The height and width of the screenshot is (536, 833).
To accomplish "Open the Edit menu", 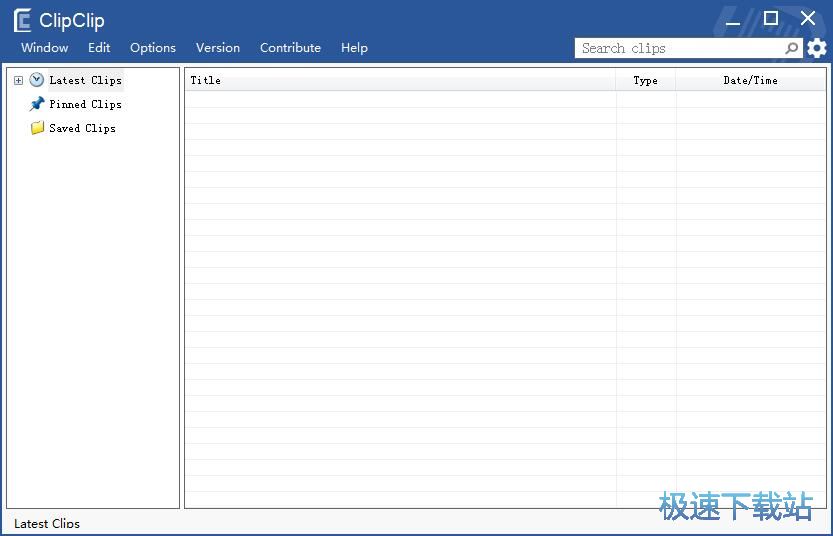I will [x=99, y=48].
